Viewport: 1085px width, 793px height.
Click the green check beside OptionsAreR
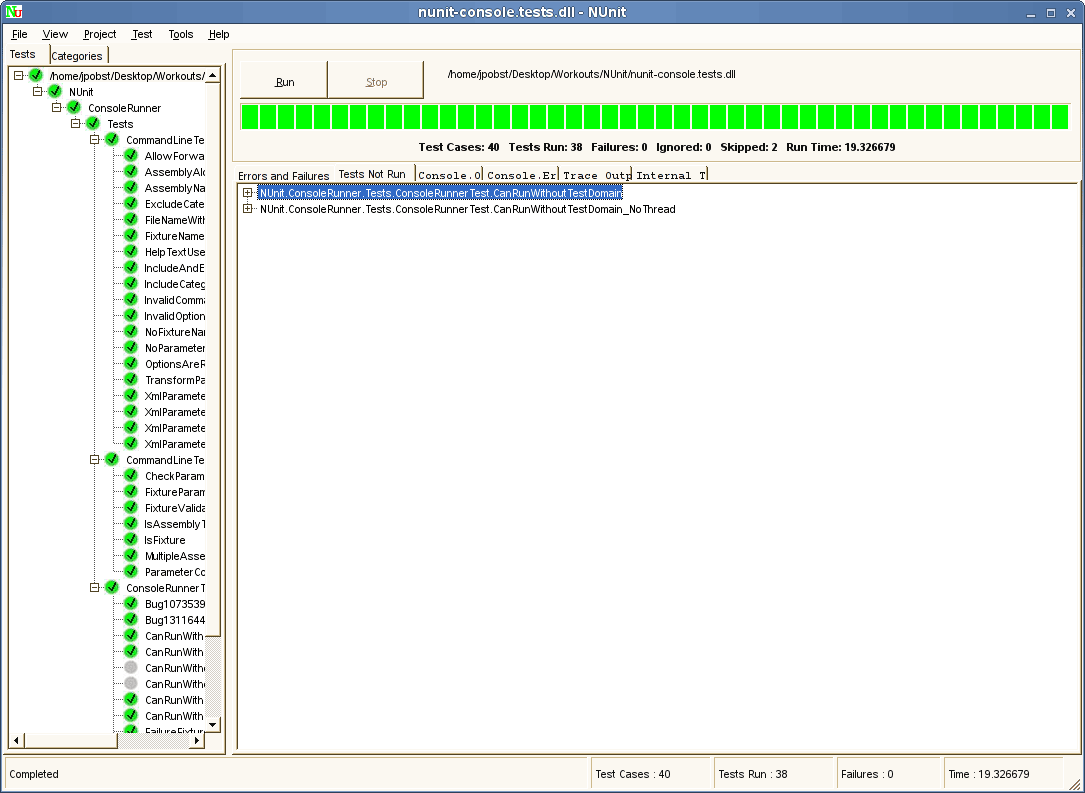point(131,363)
